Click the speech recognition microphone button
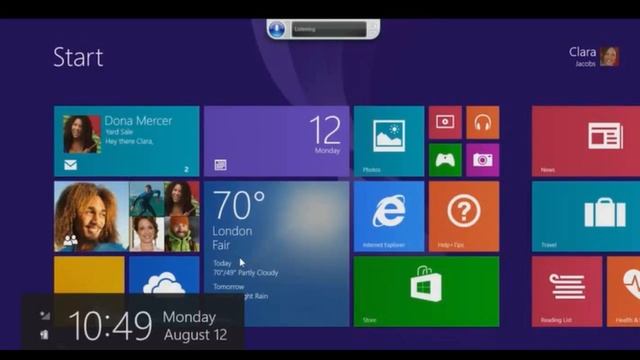Image resolution: width=640 pixels, height=360 pixels. (x=277, y=29)
